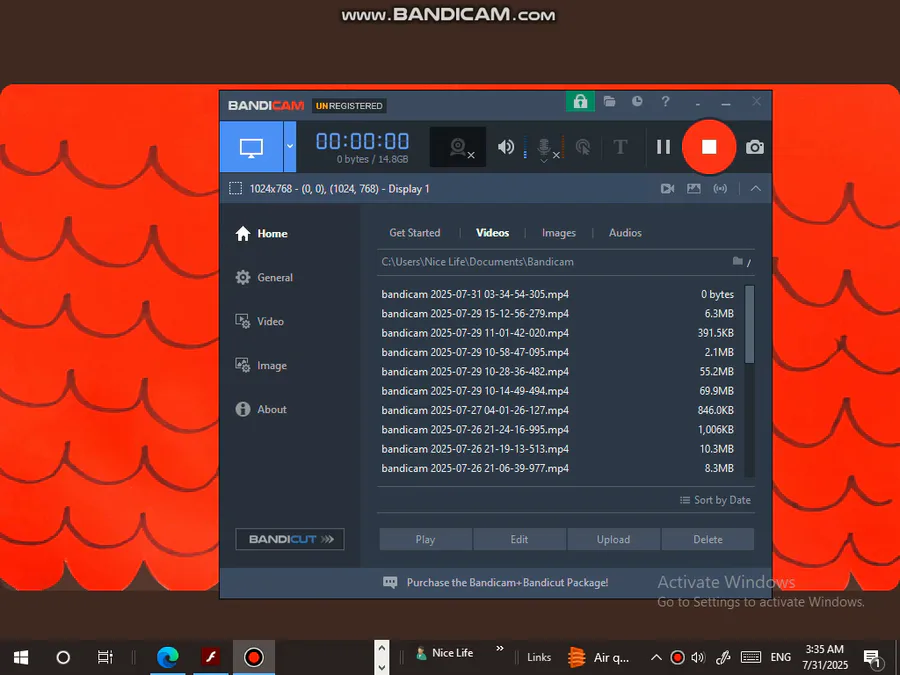Open output folder icon in title bar
This screenshot has width=900, height=675.
click(610, 102)
